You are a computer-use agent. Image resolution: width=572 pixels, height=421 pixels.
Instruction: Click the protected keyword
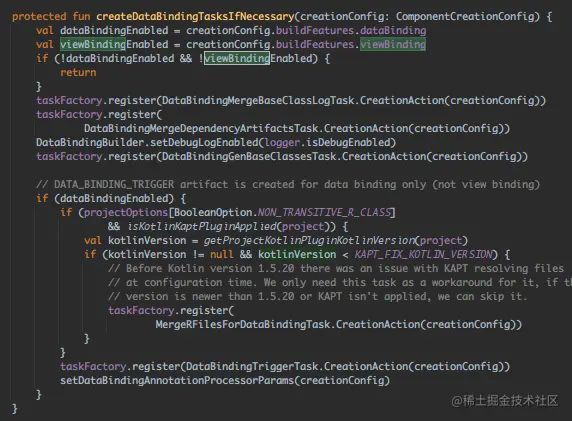point(39,16)
